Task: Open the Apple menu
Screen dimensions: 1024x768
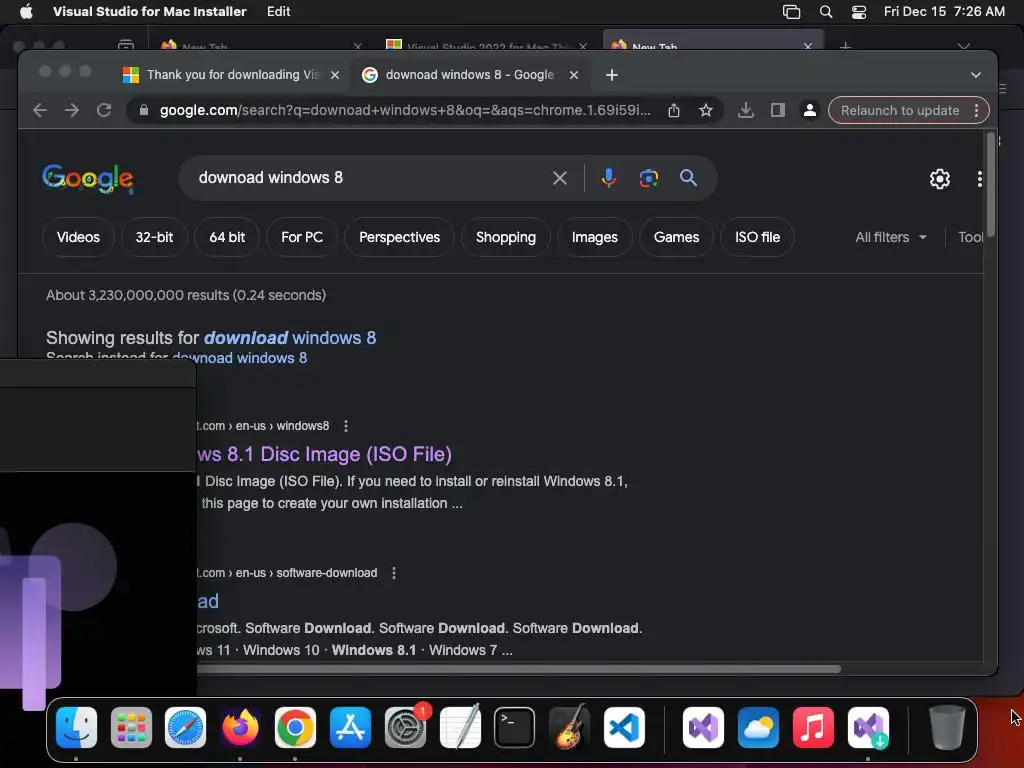Action: coord(26,12)
